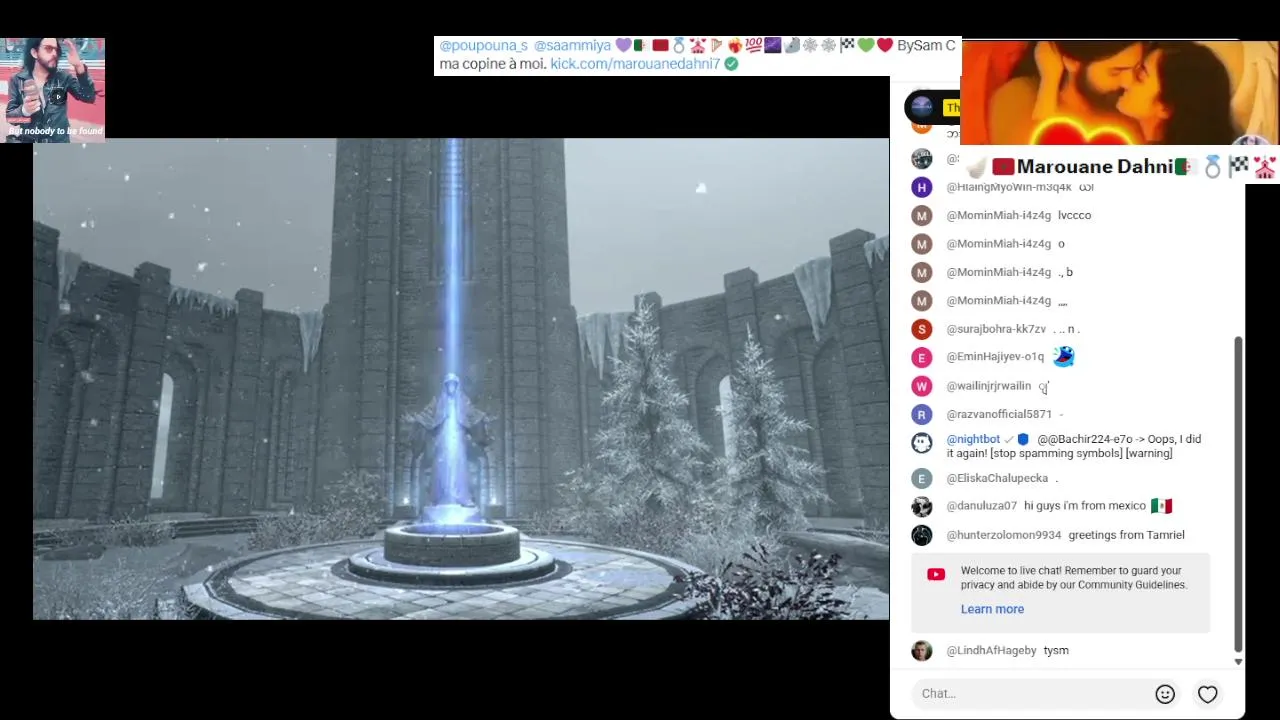
Task: Click the 'tysm' message text
Action: (x=1056, y=650)
